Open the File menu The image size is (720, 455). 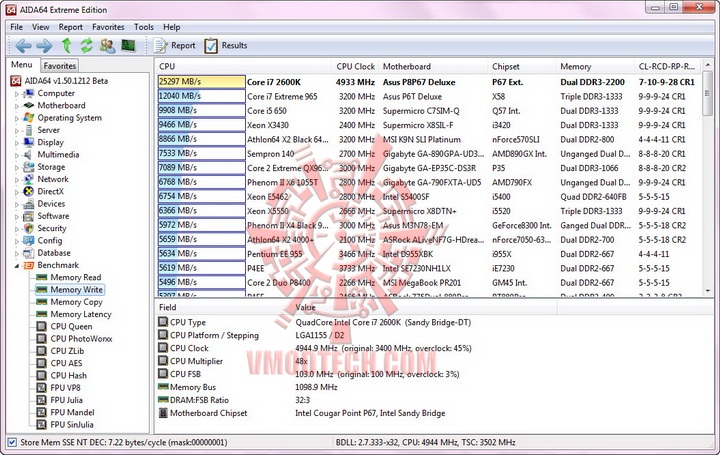[17, 27]
